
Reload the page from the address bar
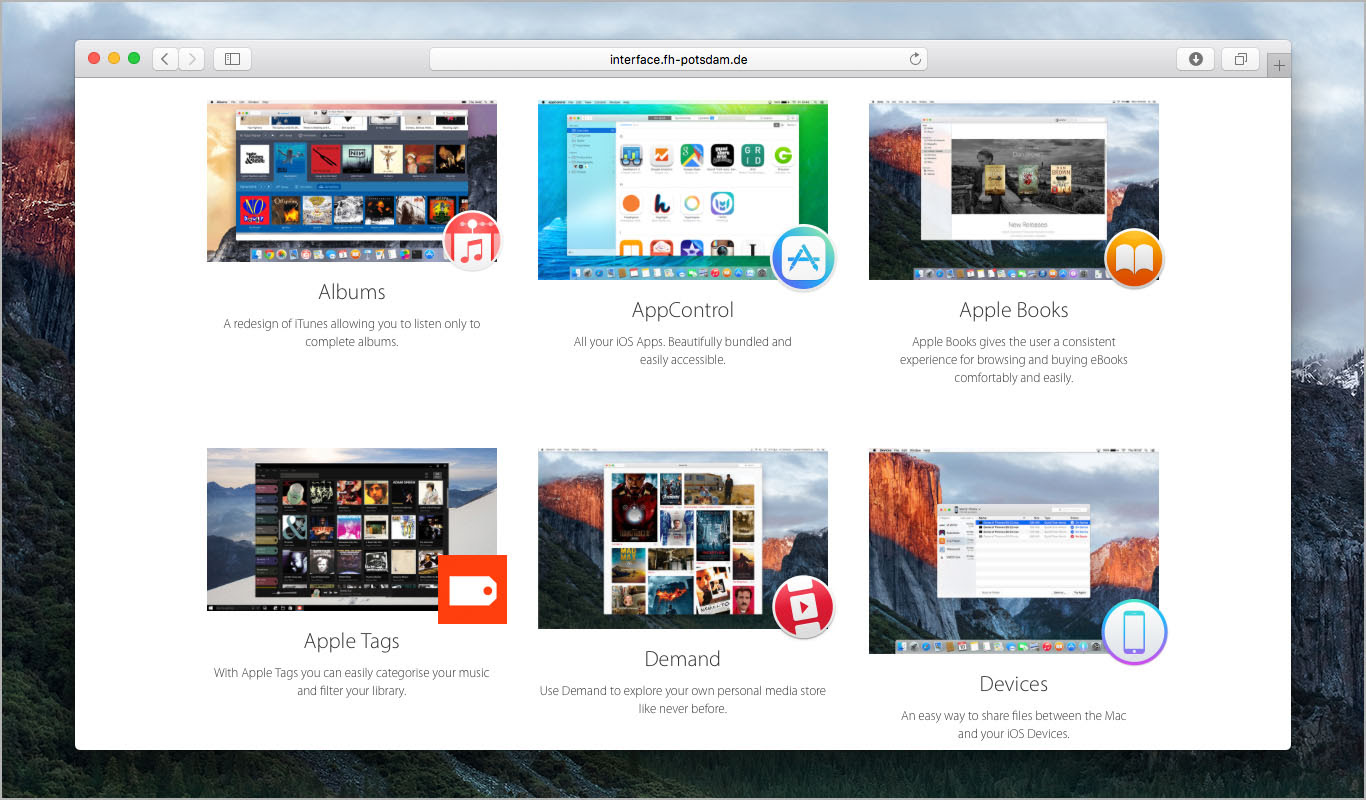[914, 59]
